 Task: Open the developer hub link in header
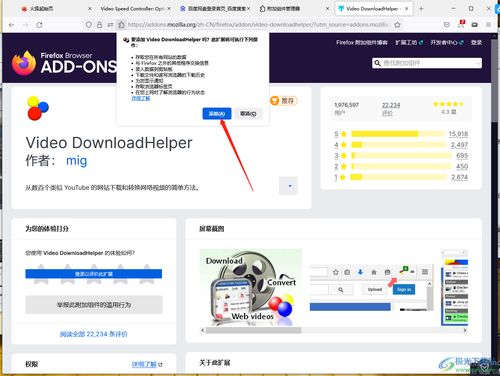coord(447,43)
